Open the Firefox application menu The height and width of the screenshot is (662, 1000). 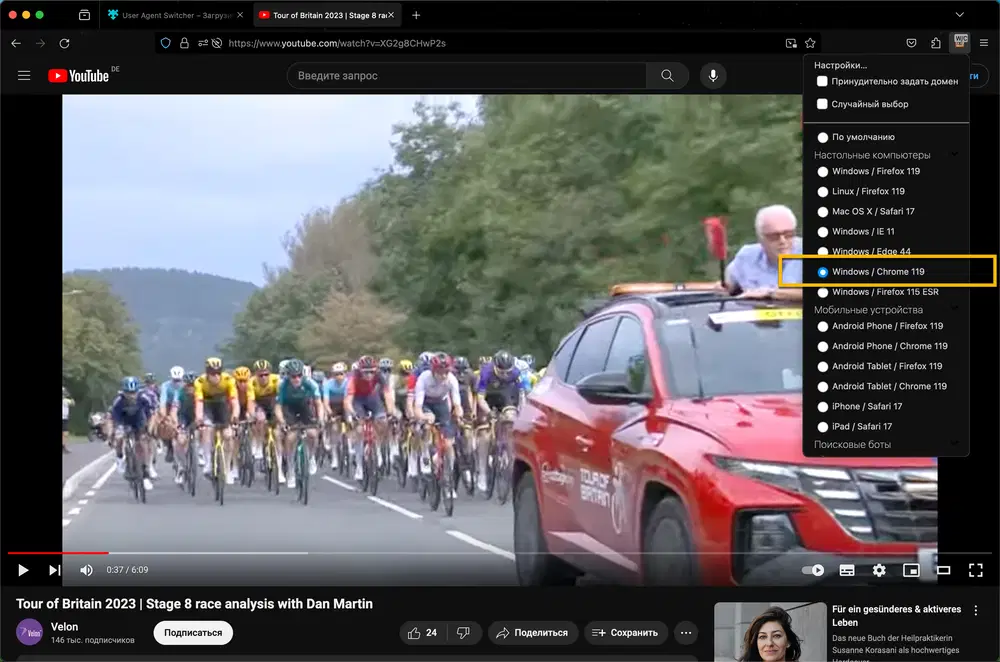(x=984, y=43)
